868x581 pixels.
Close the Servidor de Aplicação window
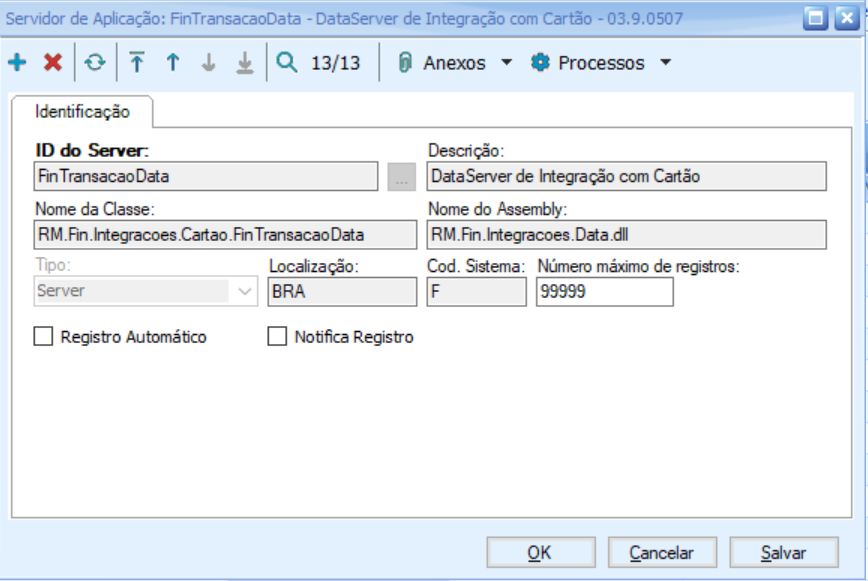(847, 18)
